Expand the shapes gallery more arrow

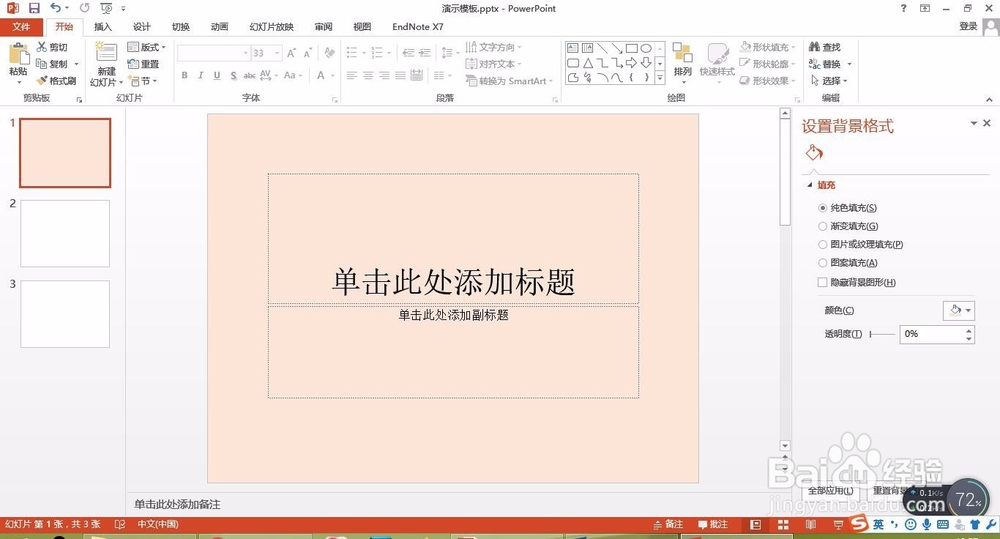click(659, 78)
